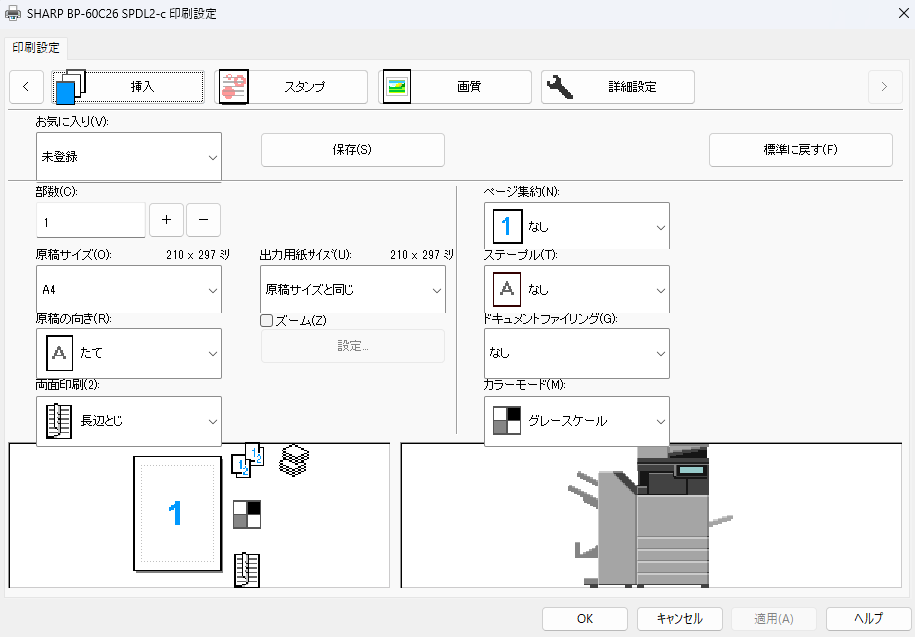Click the grayscale icon in preview pane

coord(247,514)
